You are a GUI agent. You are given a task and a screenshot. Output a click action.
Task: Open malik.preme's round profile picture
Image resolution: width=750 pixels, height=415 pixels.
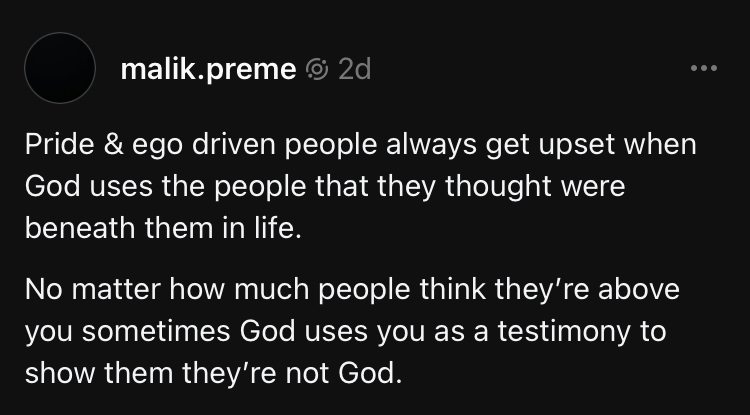tap(60, 68)
